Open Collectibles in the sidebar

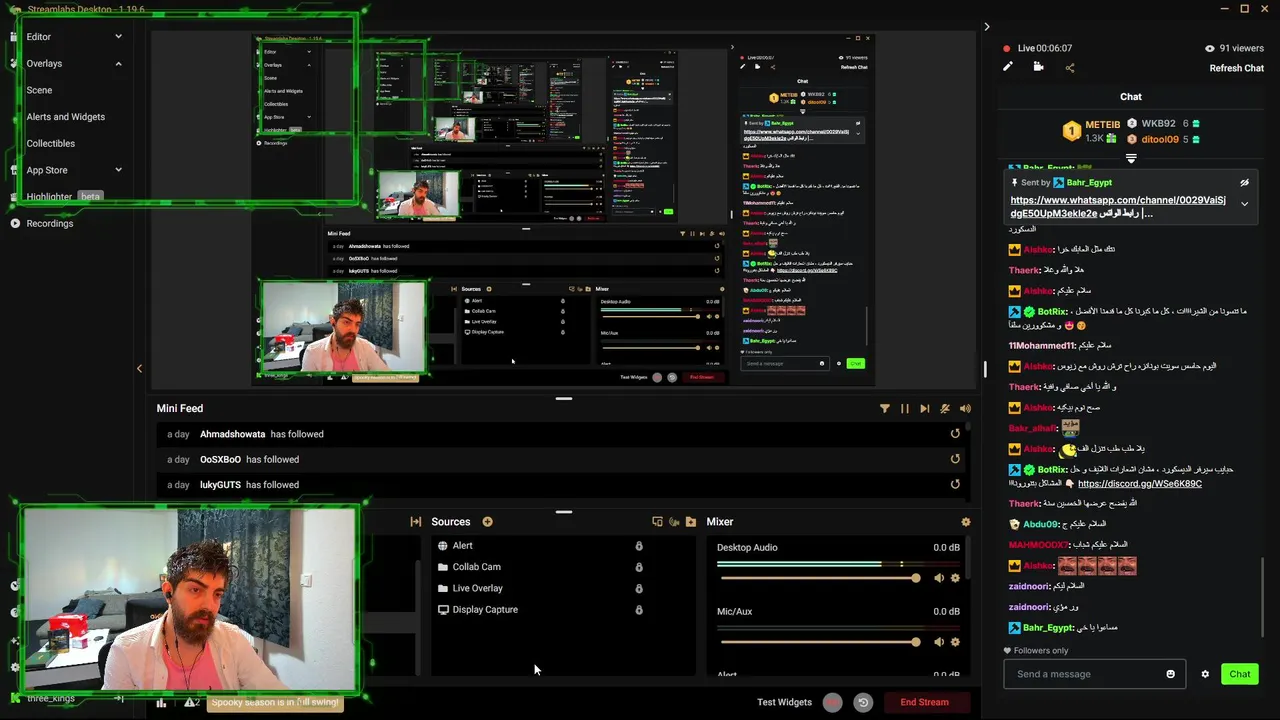pyautogui.click(x=51, y=143)
